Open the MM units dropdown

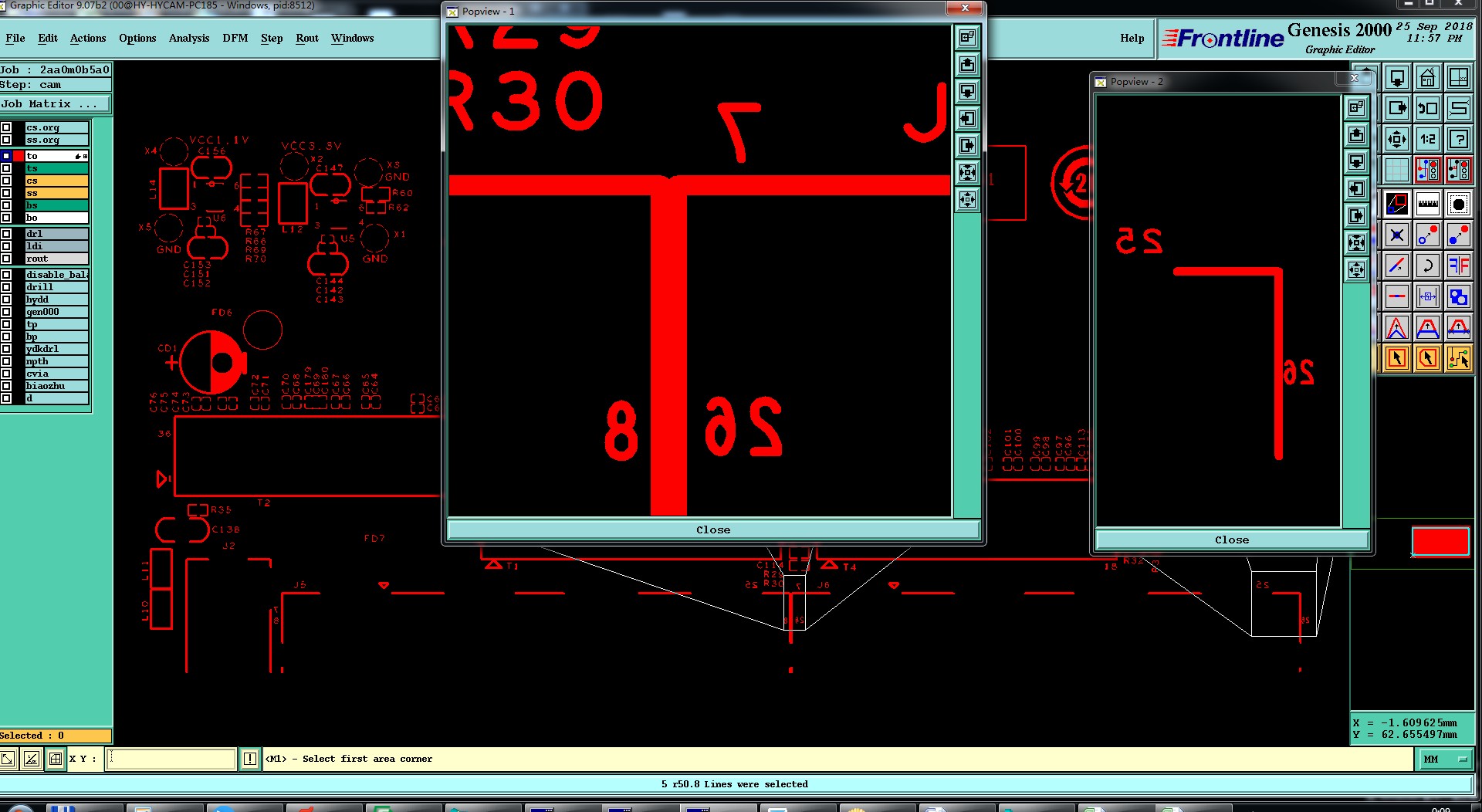click(x=1445, y=760)
